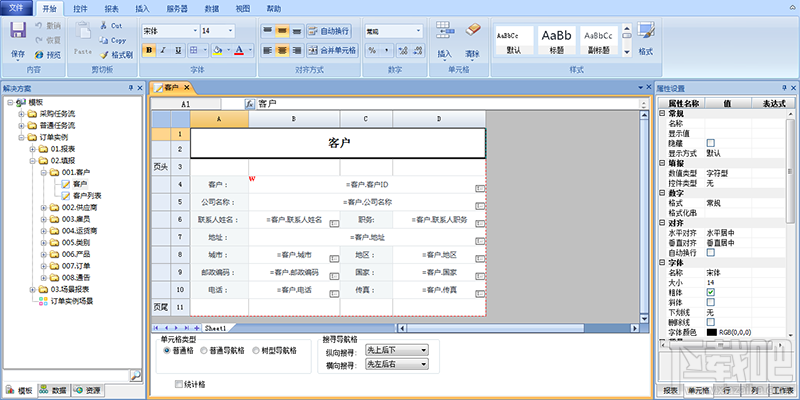Open the 数据 tab at panel bottom
The width and height of the screenshot is (800, 400).
(x=54, y=390)
